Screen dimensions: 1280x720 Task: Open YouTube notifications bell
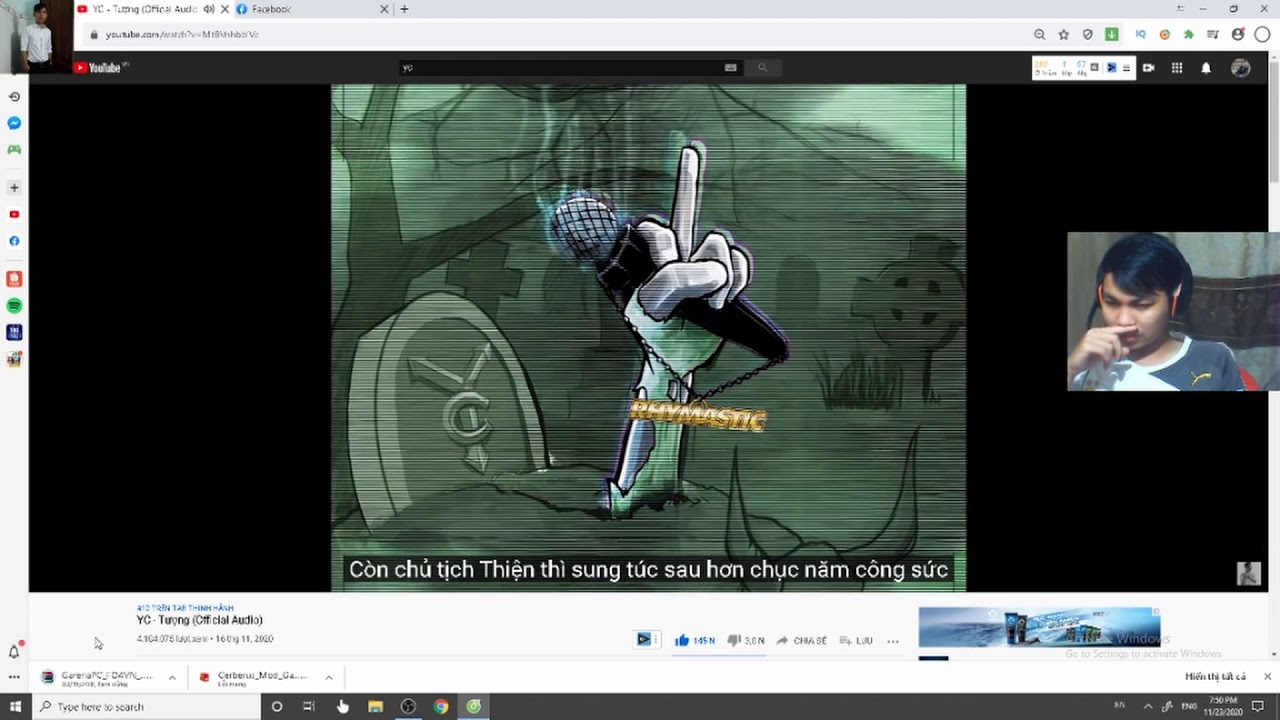point(1206,68)
